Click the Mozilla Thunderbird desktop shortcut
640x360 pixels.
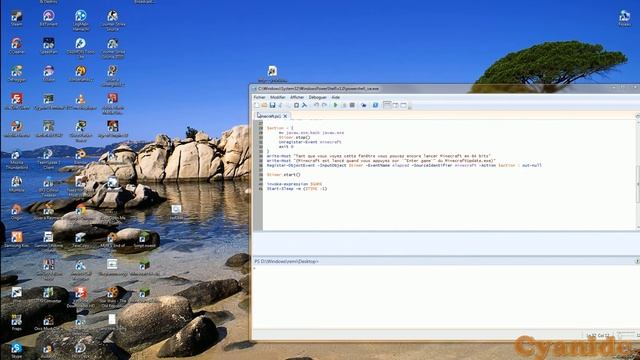pyautogui.click(x=16, y=159)
